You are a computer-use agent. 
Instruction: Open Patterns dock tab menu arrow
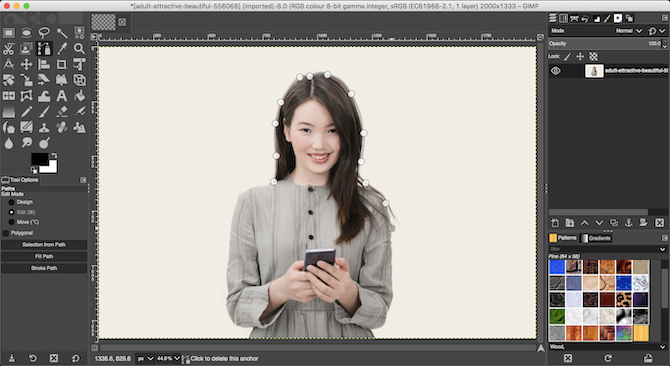[665, 238]
